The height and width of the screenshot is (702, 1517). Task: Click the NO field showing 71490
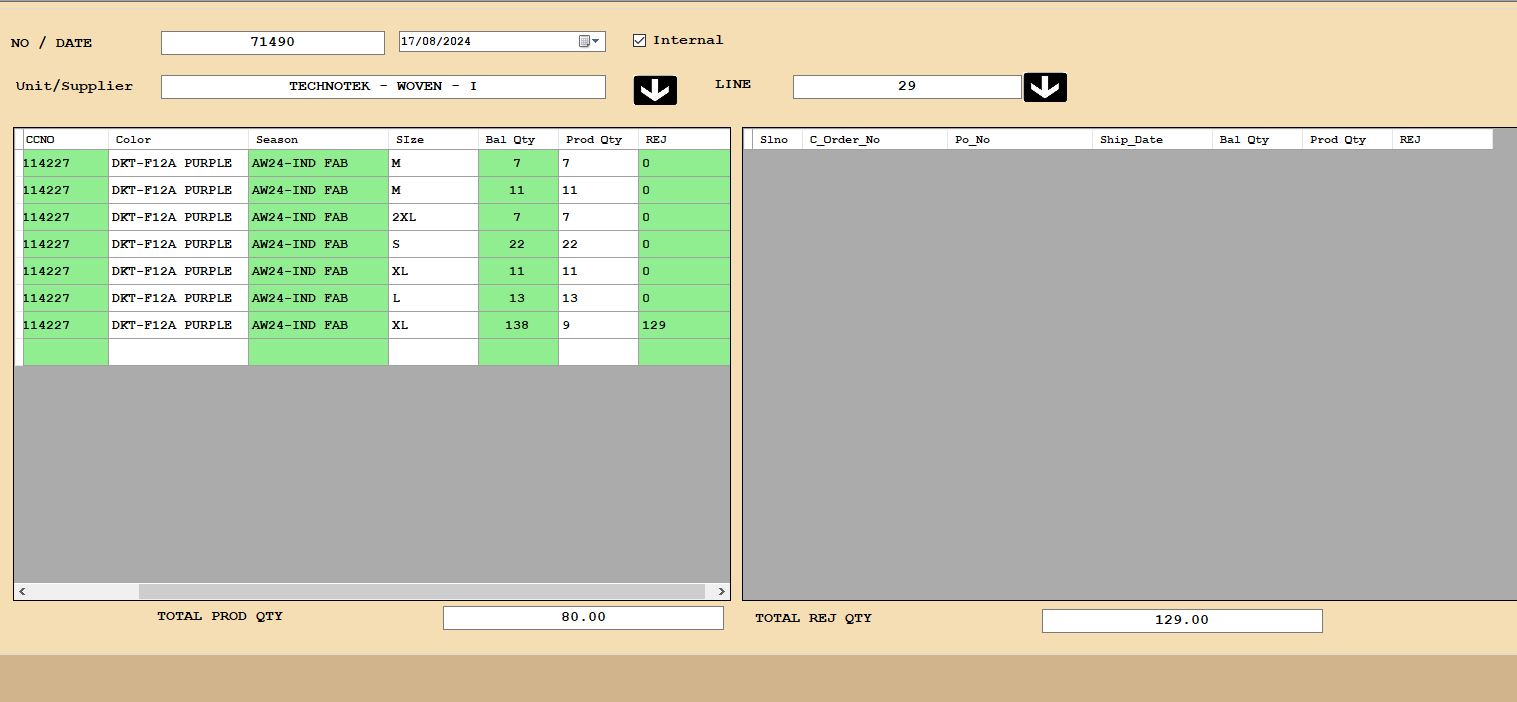point(272,43)
